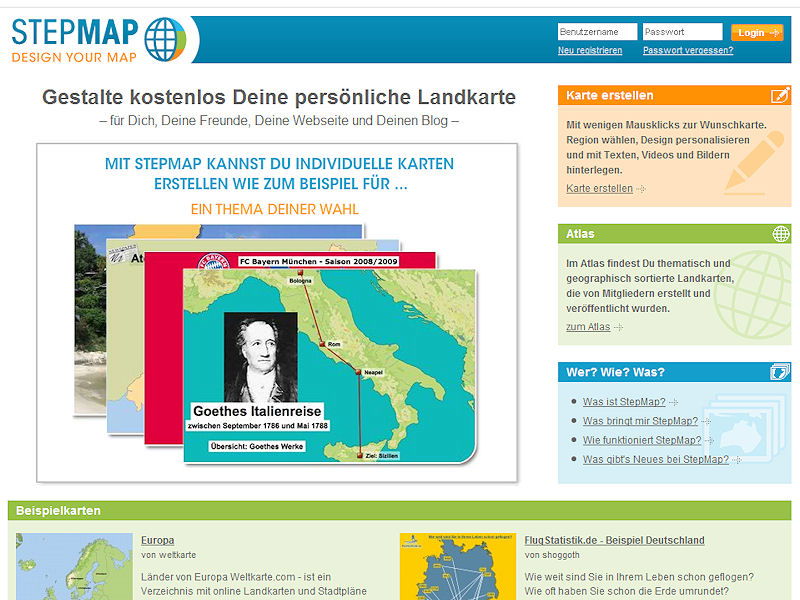The width and height of the screenshot is (800, 600).
Task: Click the globe icon in Atlas header
Action: 780,234
